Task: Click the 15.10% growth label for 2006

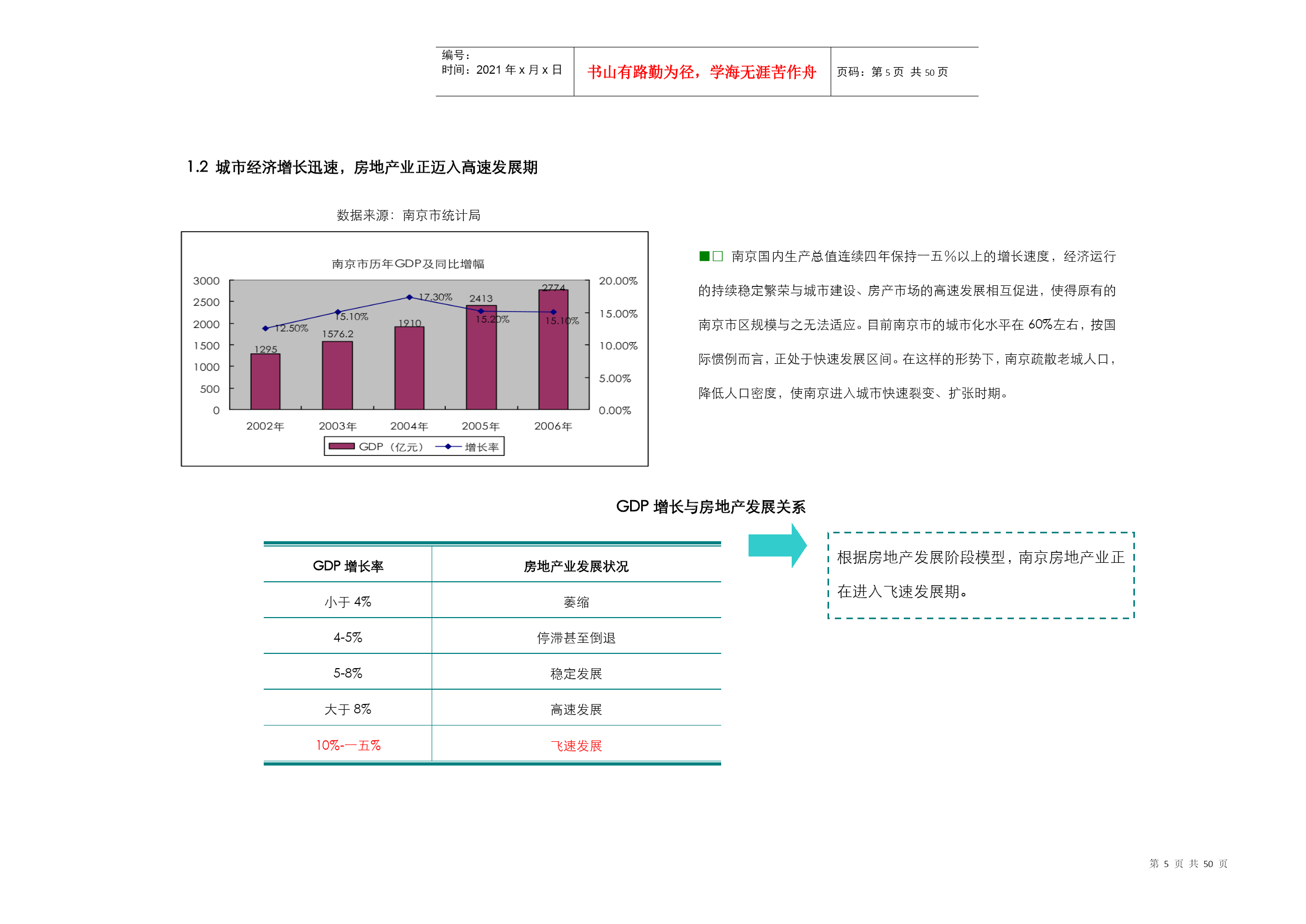Action: (x=562, y=321)
